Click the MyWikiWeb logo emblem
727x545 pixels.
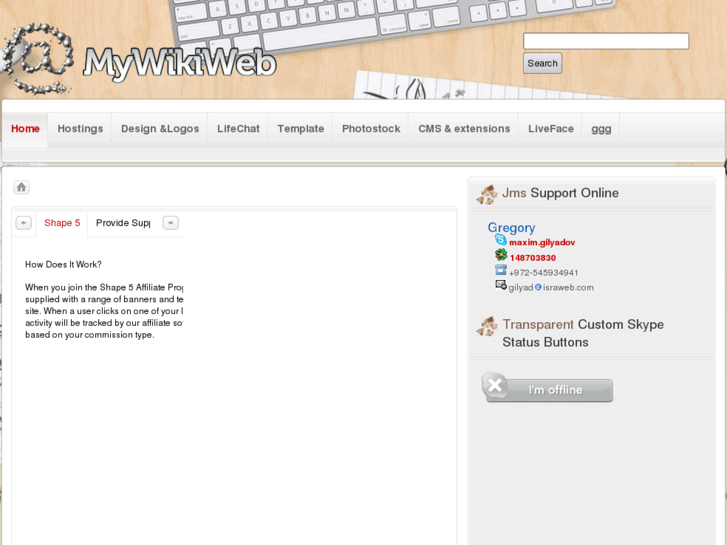tap(38, 58)
